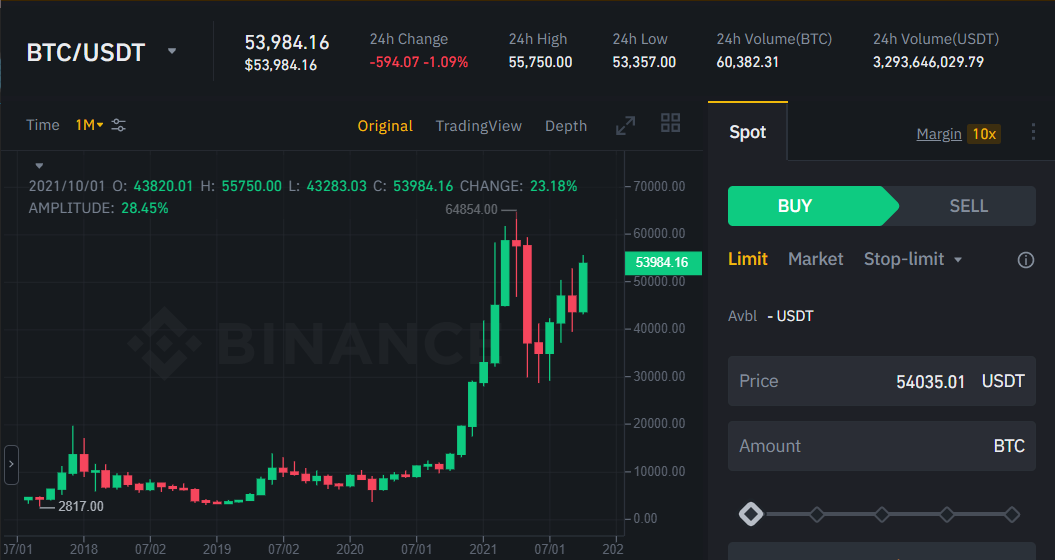The height and width of the screenshot is (560, 1055).
Task: Select the Spot trading tab
Action: click(748, 132)
